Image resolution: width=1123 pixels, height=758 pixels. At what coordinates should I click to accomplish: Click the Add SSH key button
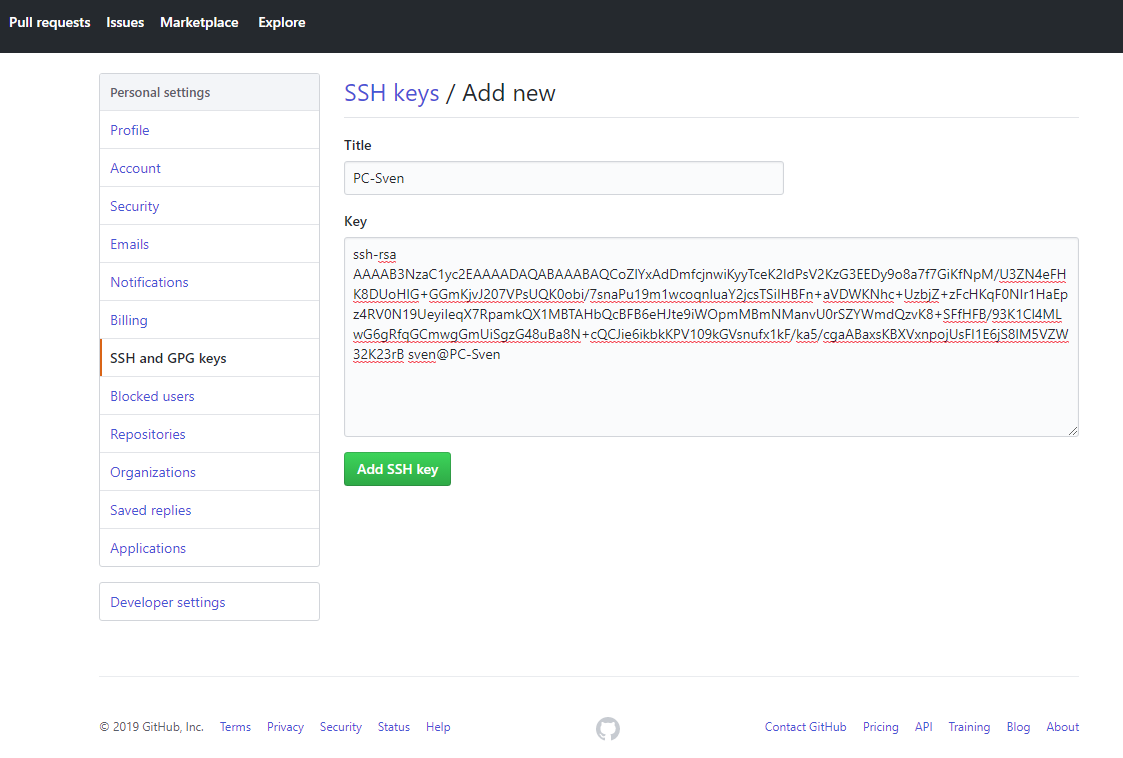point(397,469)
